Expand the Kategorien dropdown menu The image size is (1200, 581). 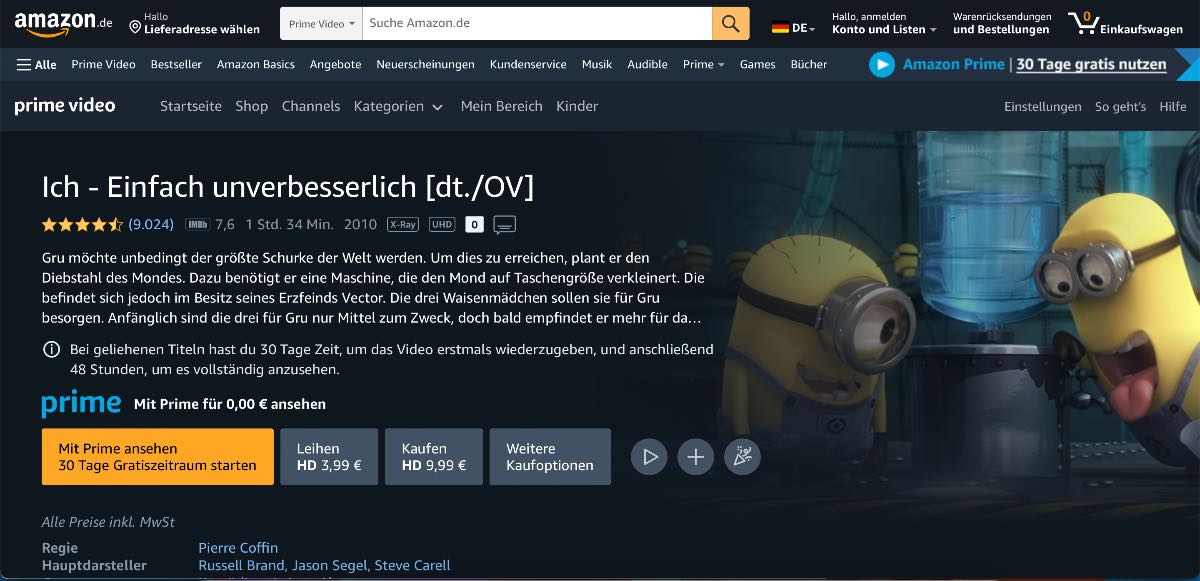coord(398,106)
